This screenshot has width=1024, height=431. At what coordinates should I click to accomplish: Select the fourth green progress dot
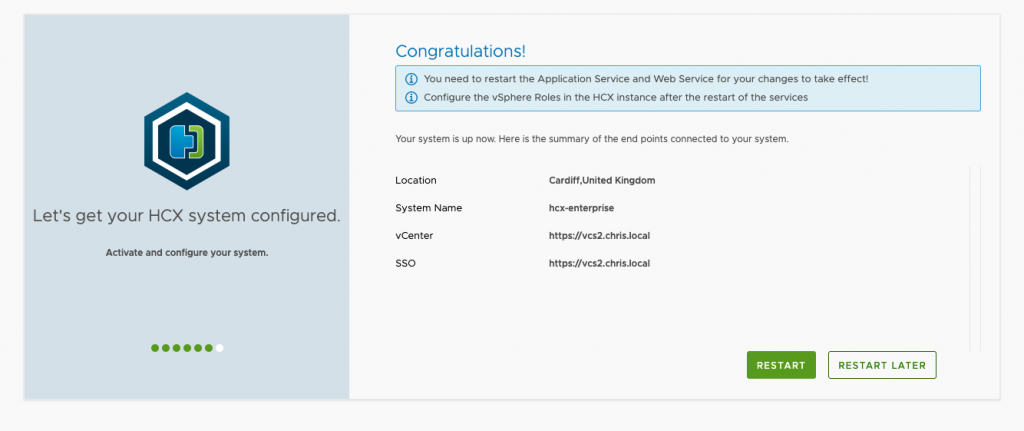click(x=187, y=348)
